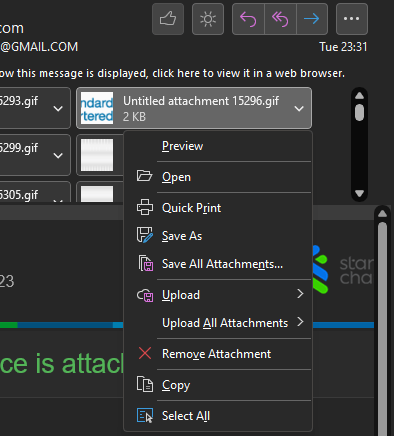
Task: Click the Save As floppy icon
Action: click(145, 235)
